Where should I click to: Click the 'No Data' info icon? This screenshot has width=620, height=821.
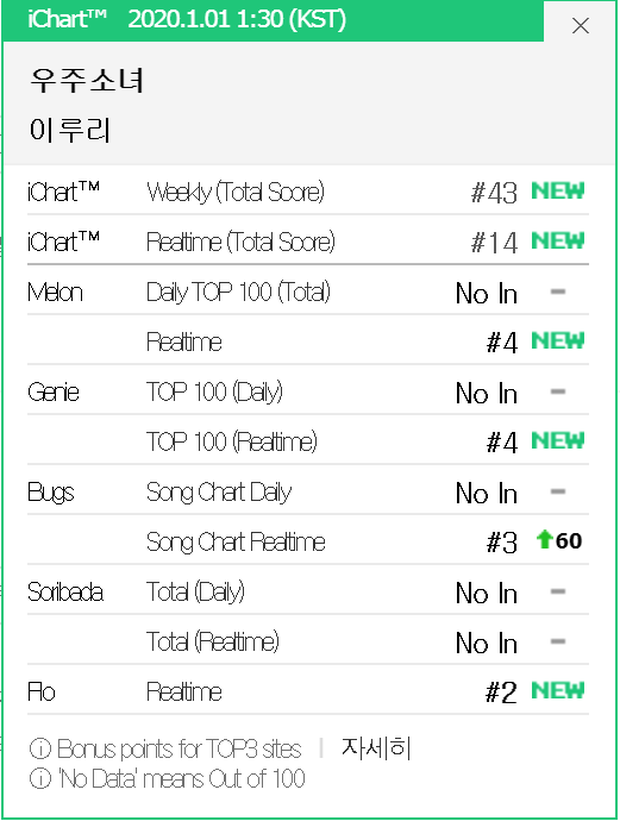40,779
